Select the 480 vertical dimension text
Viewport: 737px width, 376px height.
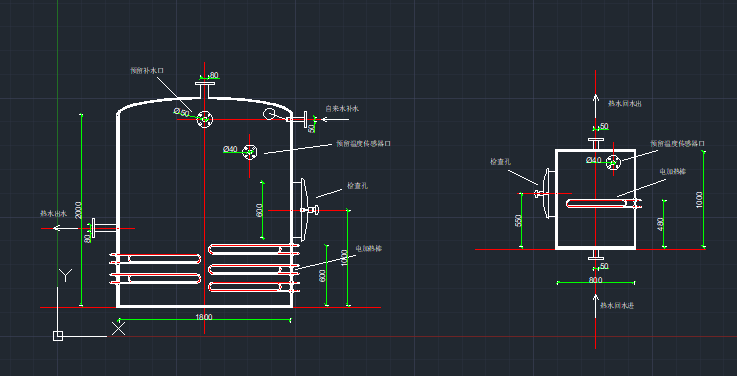coord(660,223)
